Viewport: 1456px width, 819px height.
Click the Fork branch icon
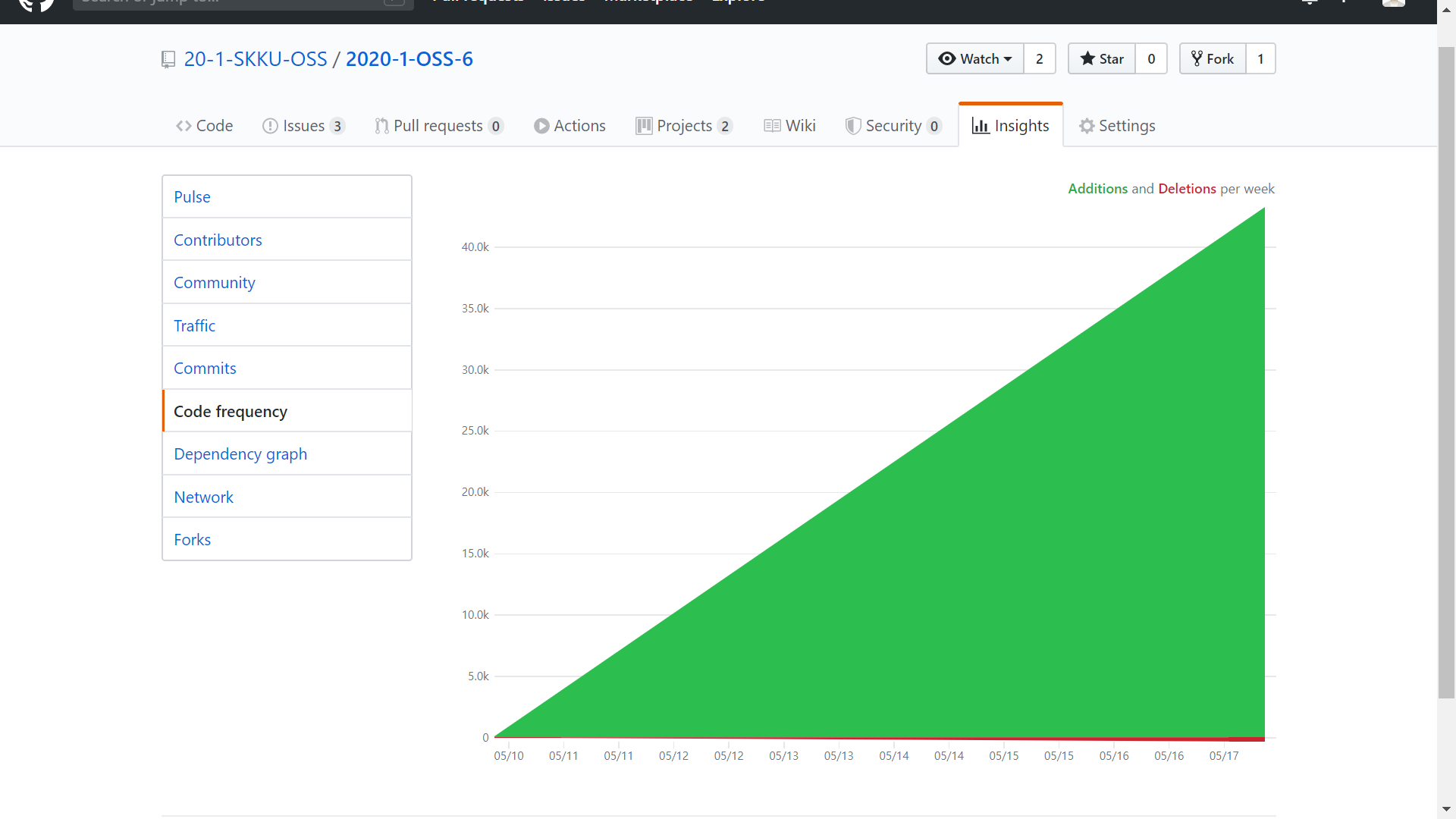[x=1197, y=58]
